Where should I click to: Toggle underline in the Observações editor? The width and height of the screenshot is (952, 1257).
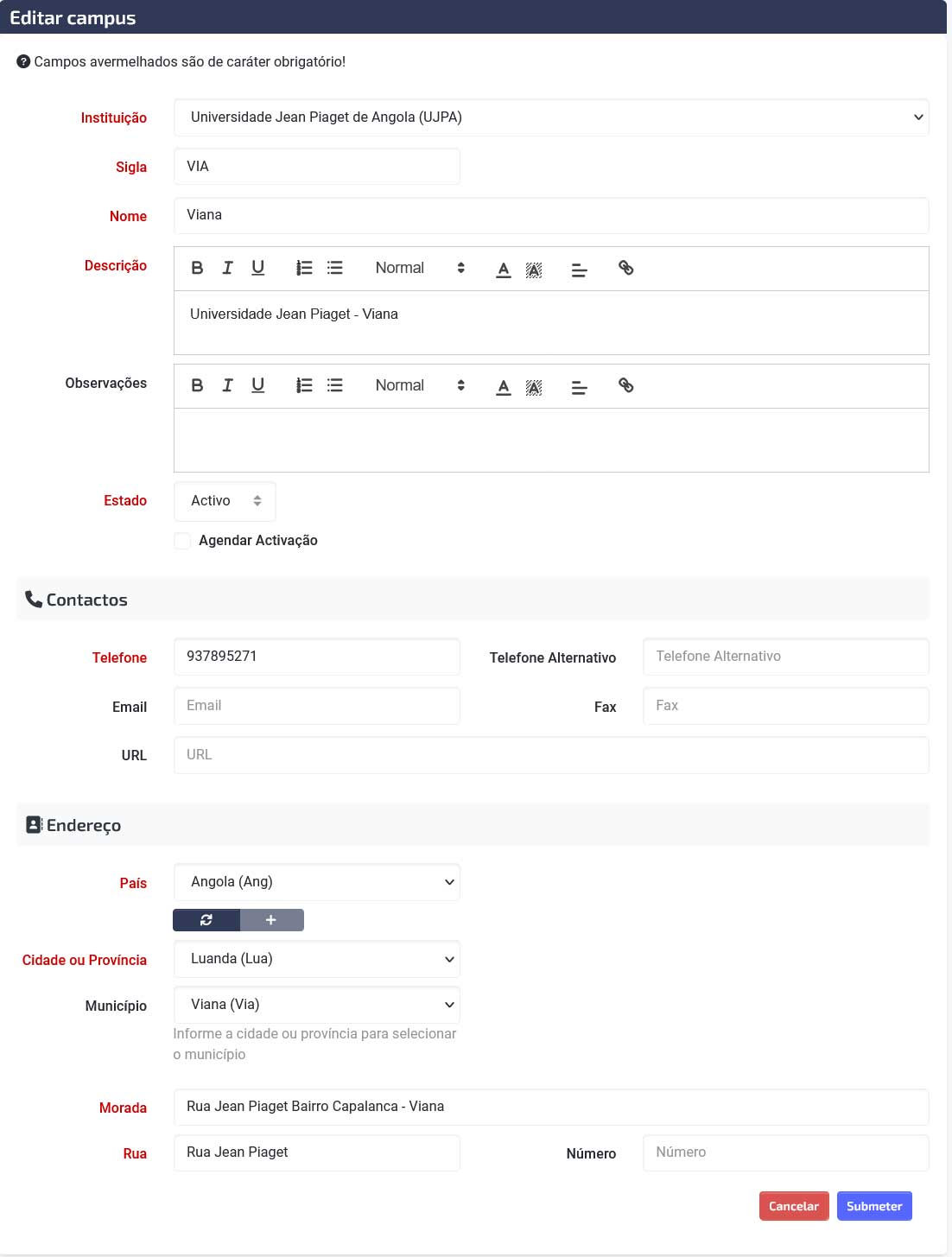257,385
